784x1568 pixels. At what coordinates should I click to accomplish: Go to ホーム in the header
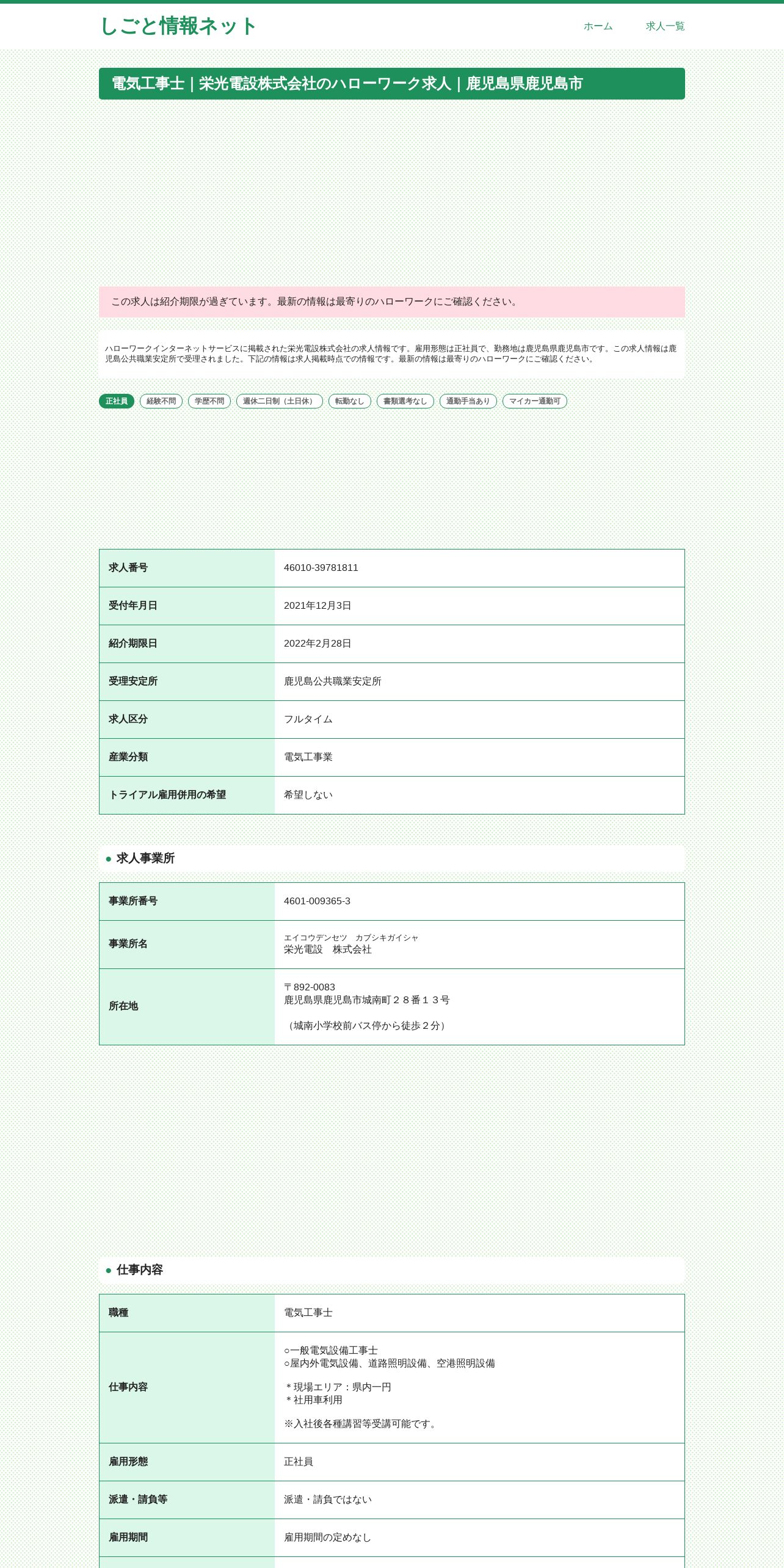click(x=598, y=26)
